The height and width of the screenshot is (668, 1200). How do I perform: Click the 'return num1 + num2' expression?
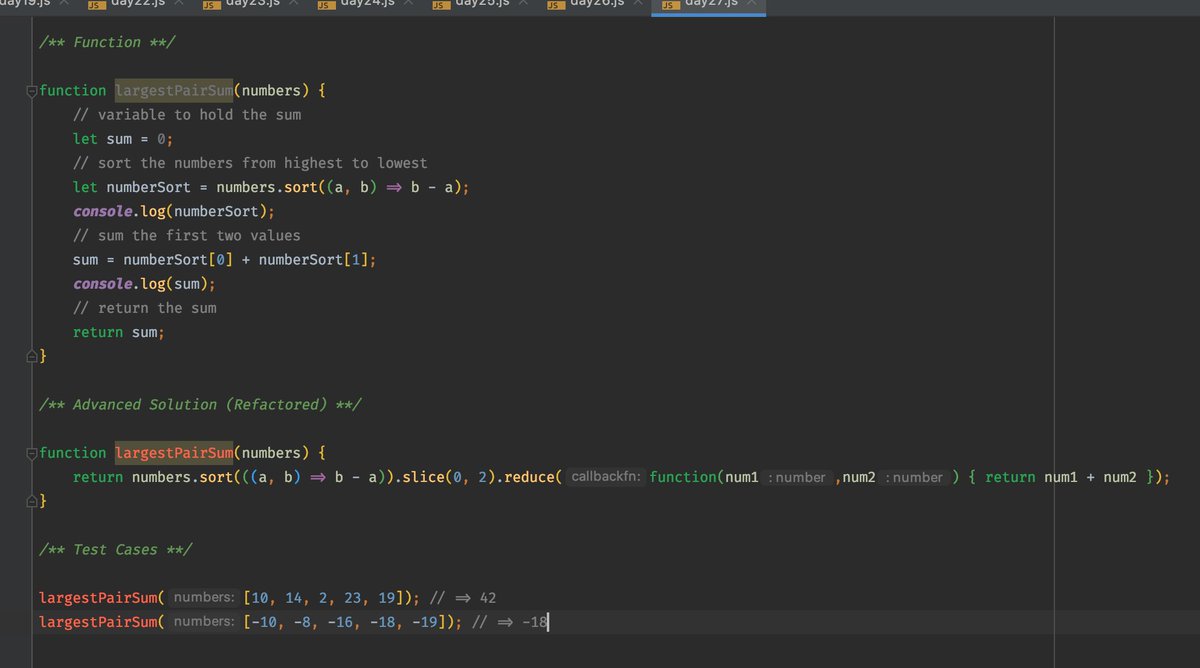click(1061, 478)
